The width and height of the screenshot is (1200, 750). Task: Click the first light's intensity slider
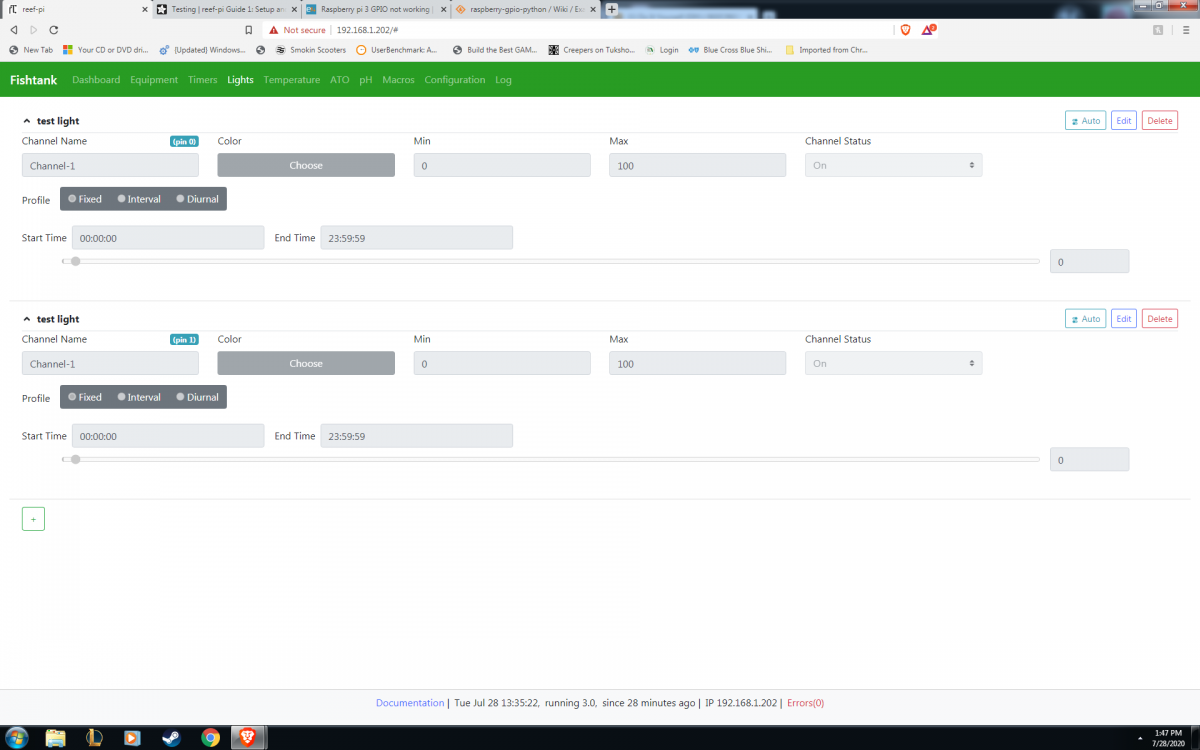551,261
